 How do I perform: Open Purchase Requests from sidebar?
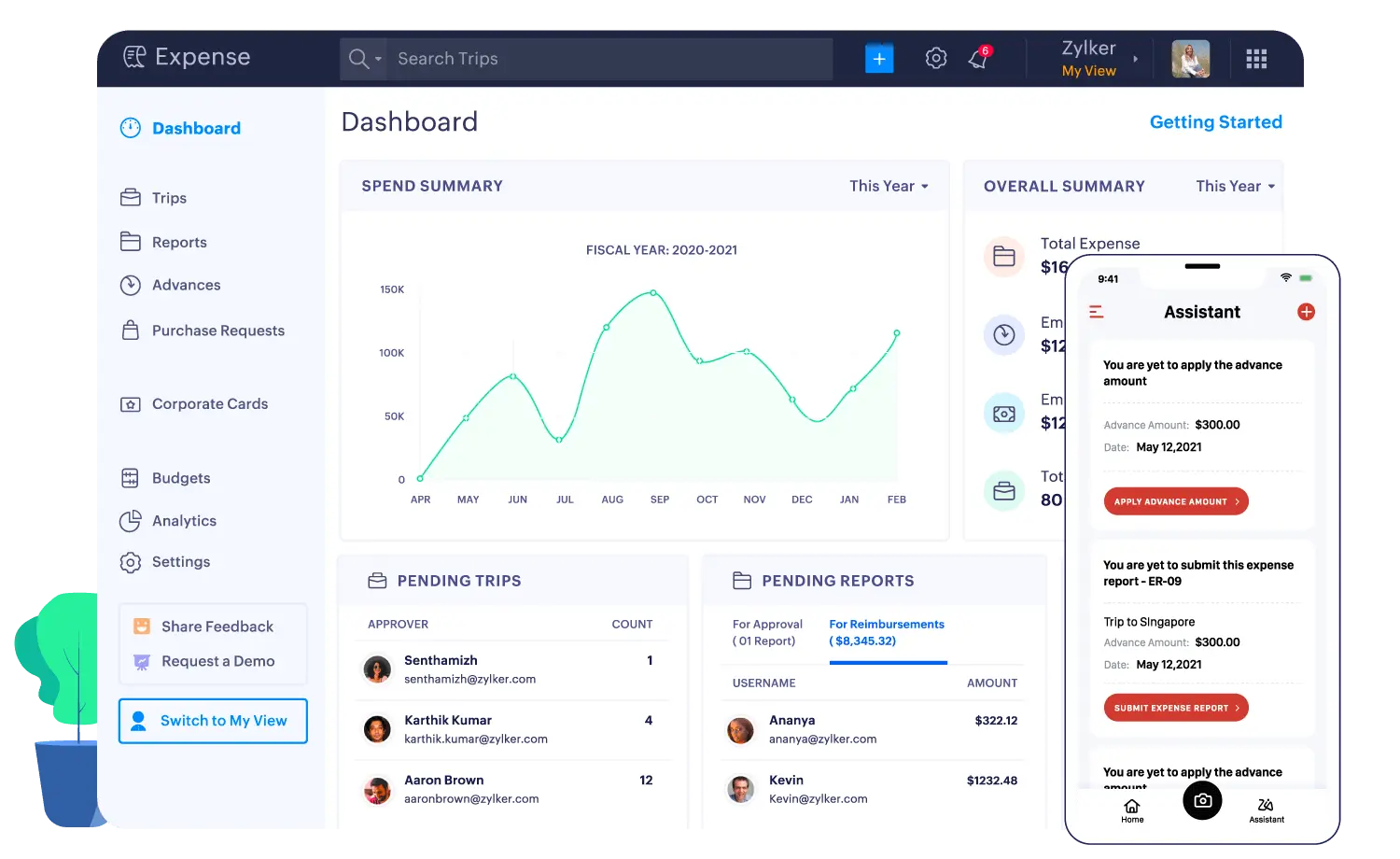pyautogui.click(x=217, y=331)
